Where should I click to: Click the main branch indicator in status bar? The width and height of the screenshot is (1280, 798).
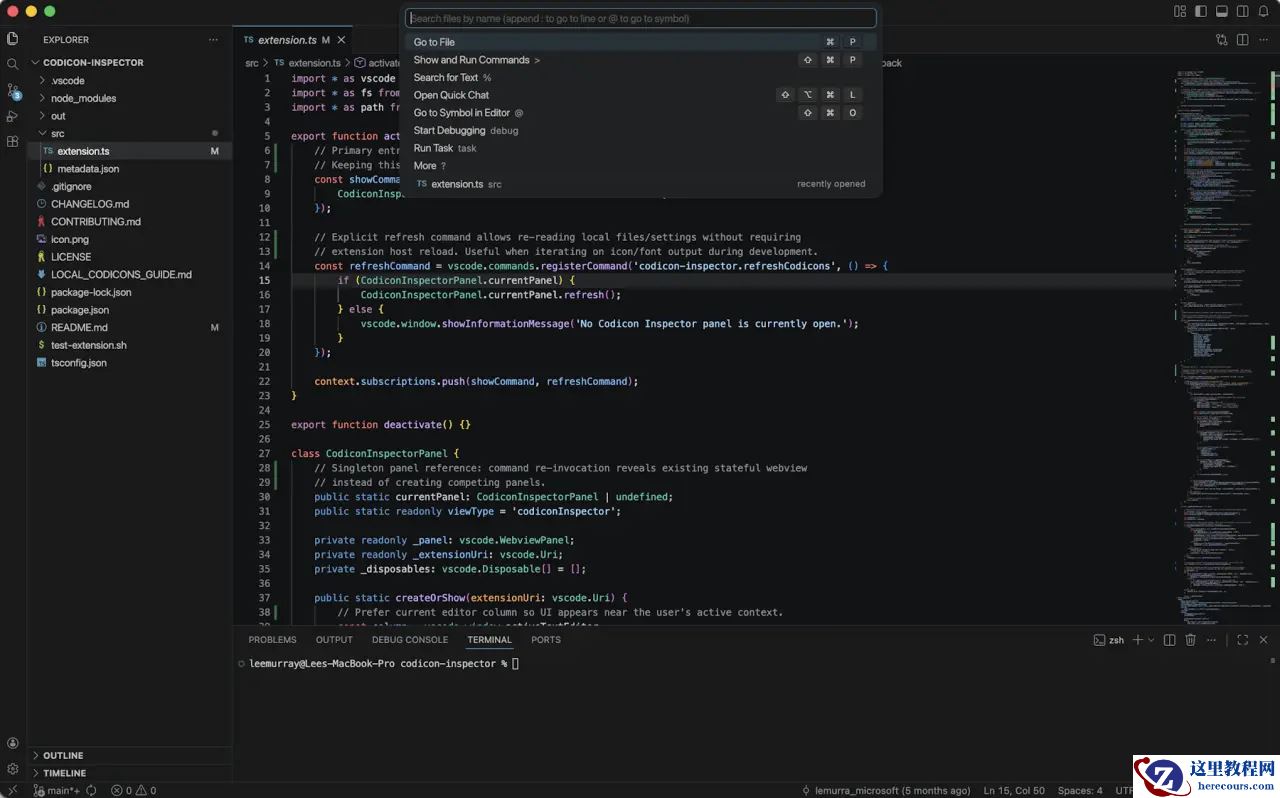[x=60, y=790]
